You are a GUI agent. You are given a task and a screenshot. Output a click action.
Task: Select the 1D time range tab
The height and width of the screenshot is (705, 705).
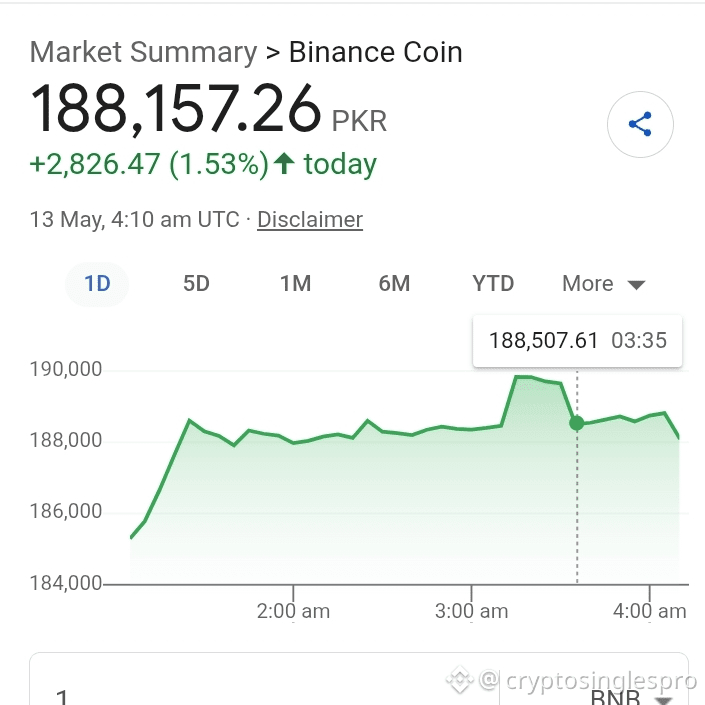pyautogui.click(x=97, y=284)
